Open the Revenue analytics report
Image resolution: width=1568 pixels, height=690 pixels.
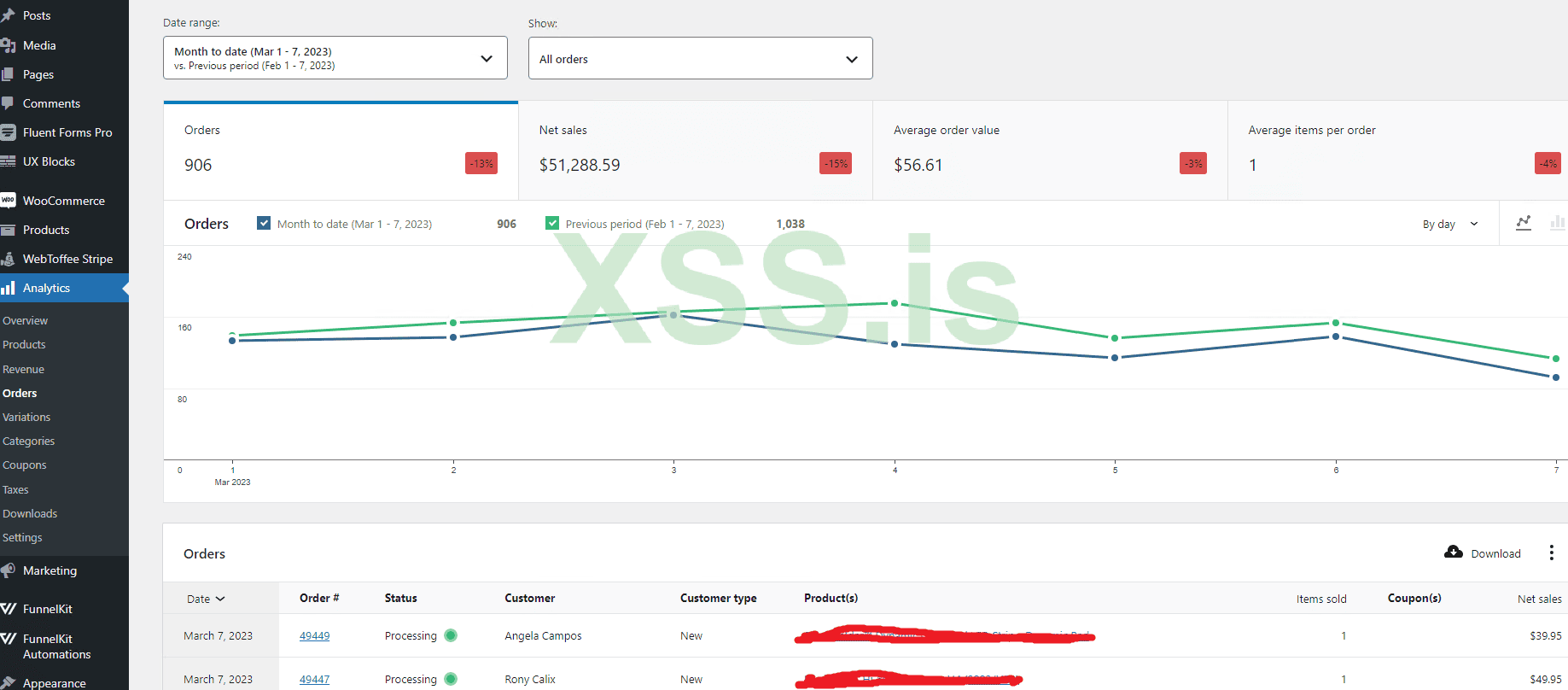(x=23, y=369)
